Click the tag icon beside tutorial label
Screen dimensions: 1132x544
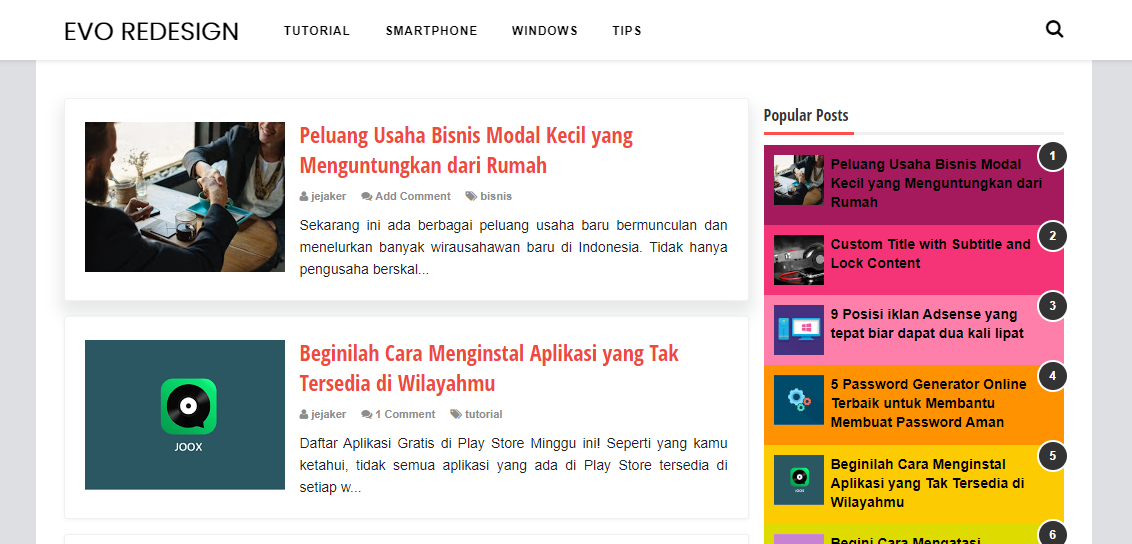[x=456, y=414]
